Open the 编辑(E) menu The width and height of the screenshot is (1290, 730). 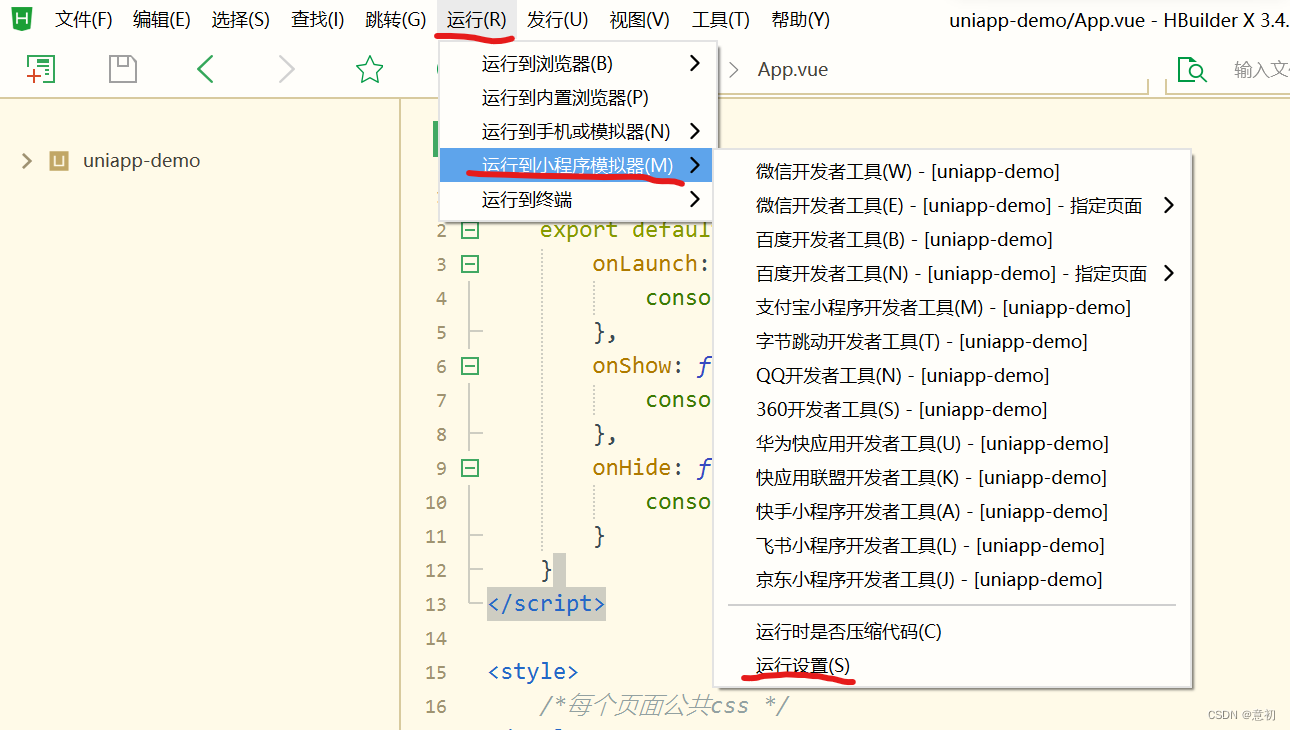tap(162, 20)
